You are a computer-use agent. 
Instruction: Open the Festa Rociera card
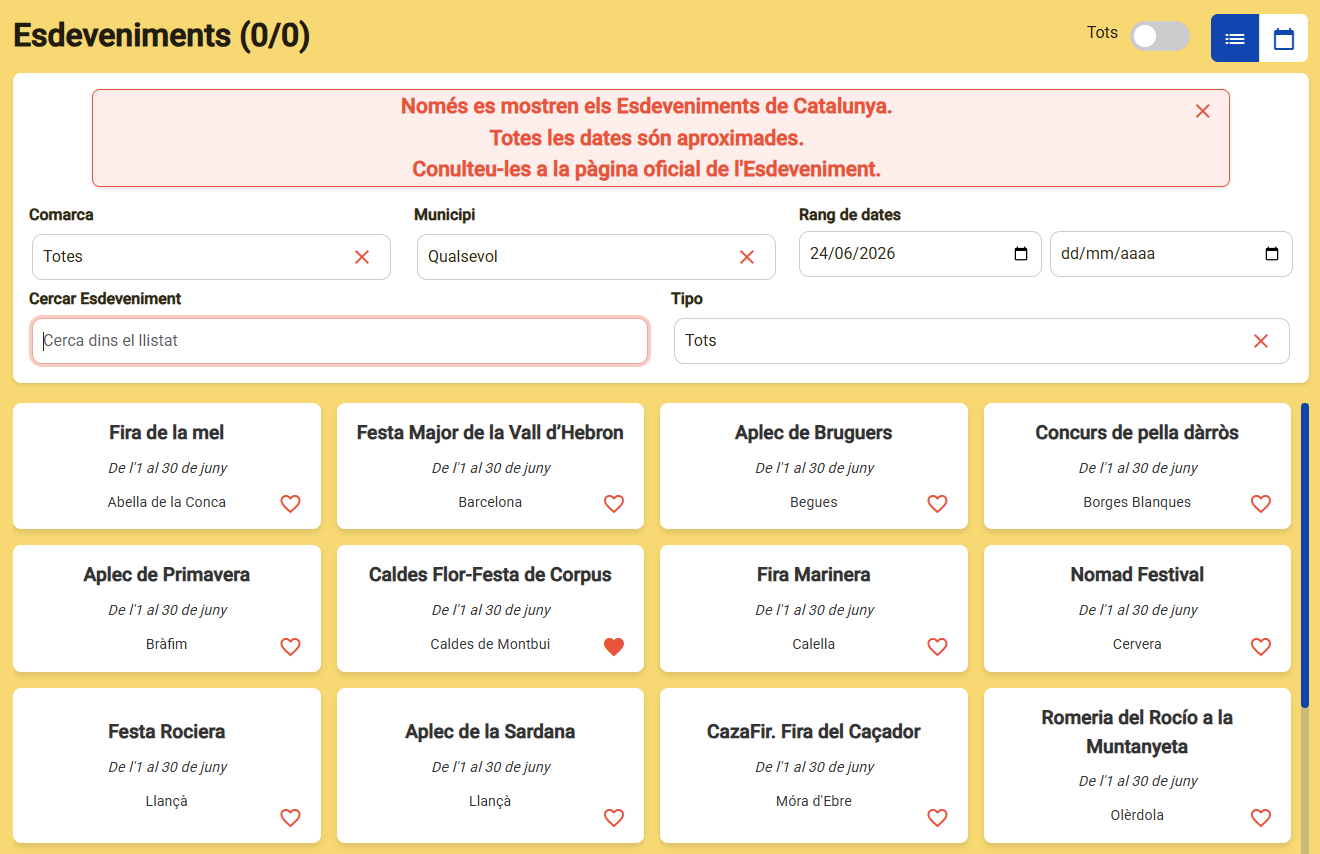tap(167, 765)
